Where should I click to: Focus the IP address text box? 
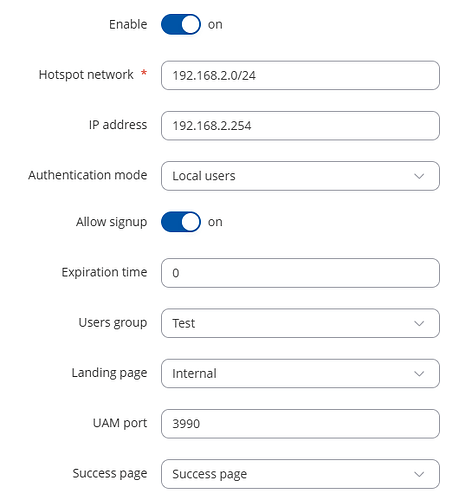300,126
